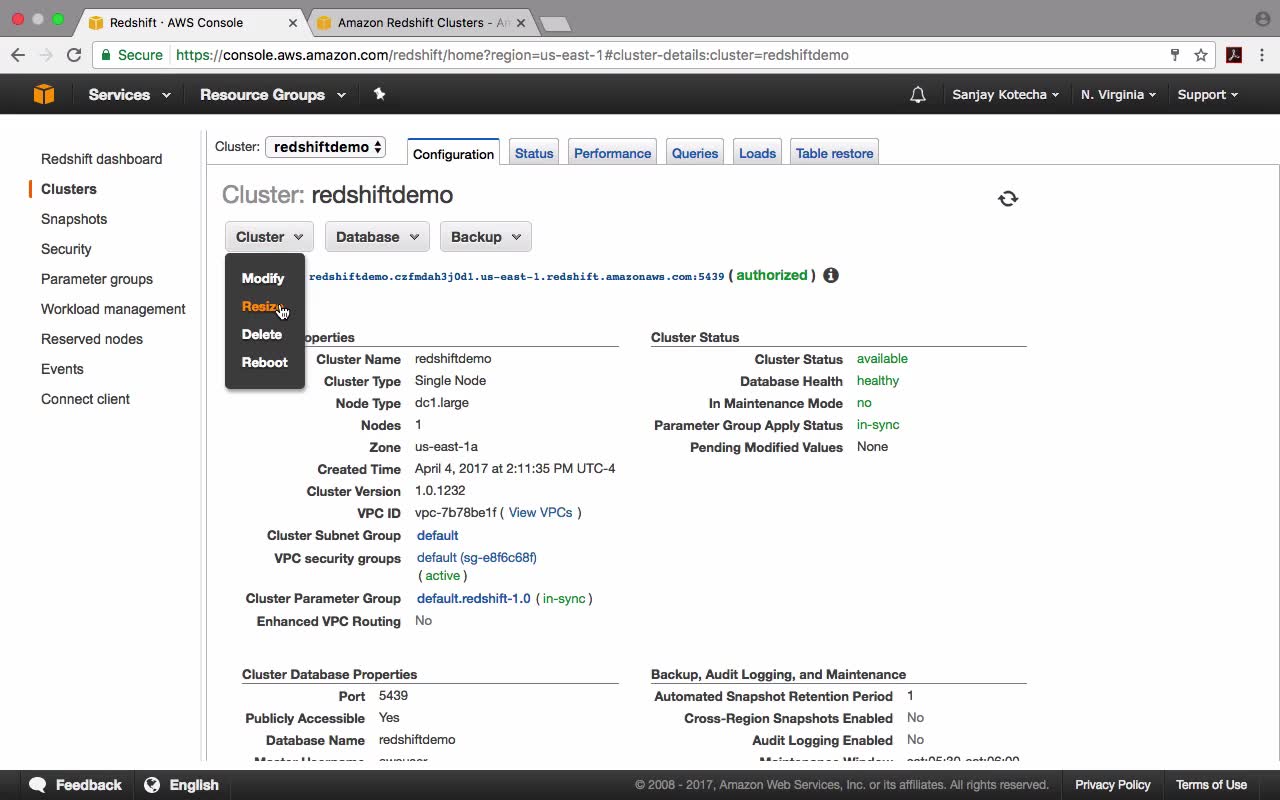Open the Terms of Use link
The height and width of the screenshot is (800, 1280).
[1211, 785]
